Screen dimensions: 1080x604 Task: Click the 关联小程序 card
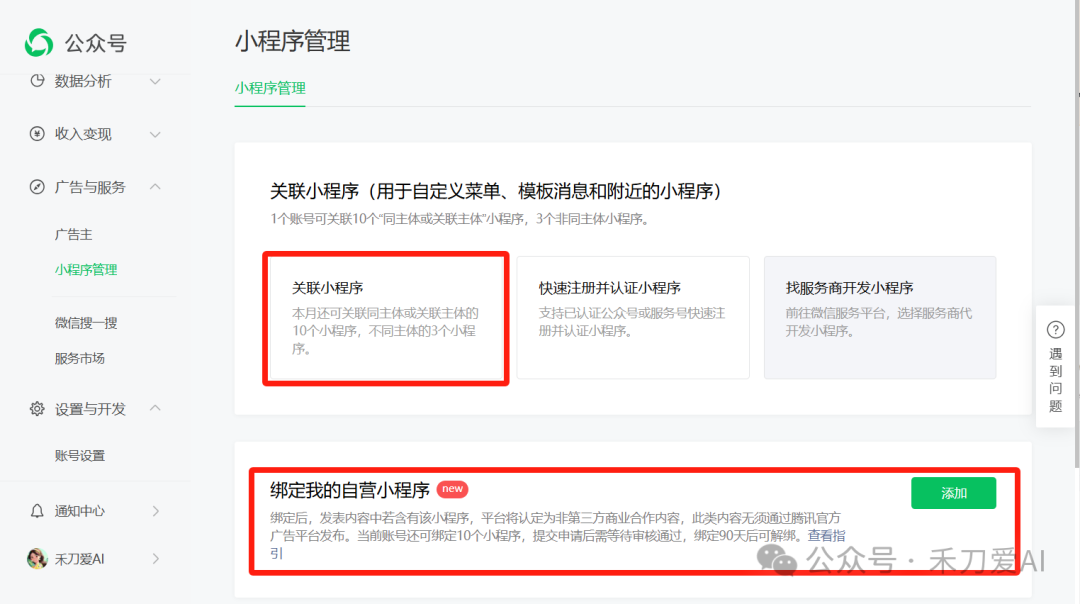(386, 317)
